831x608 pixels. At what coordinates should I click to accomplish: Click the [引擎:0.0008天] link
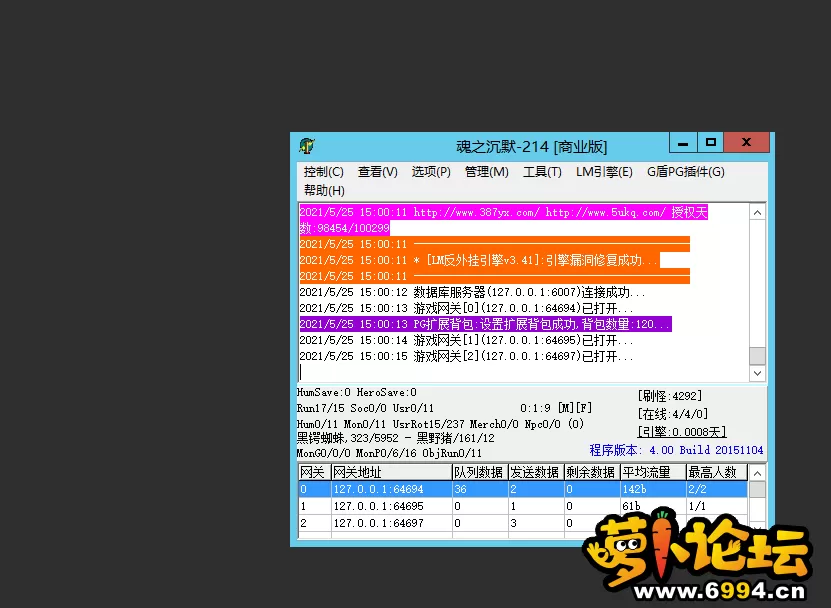(x=682, y=431)
